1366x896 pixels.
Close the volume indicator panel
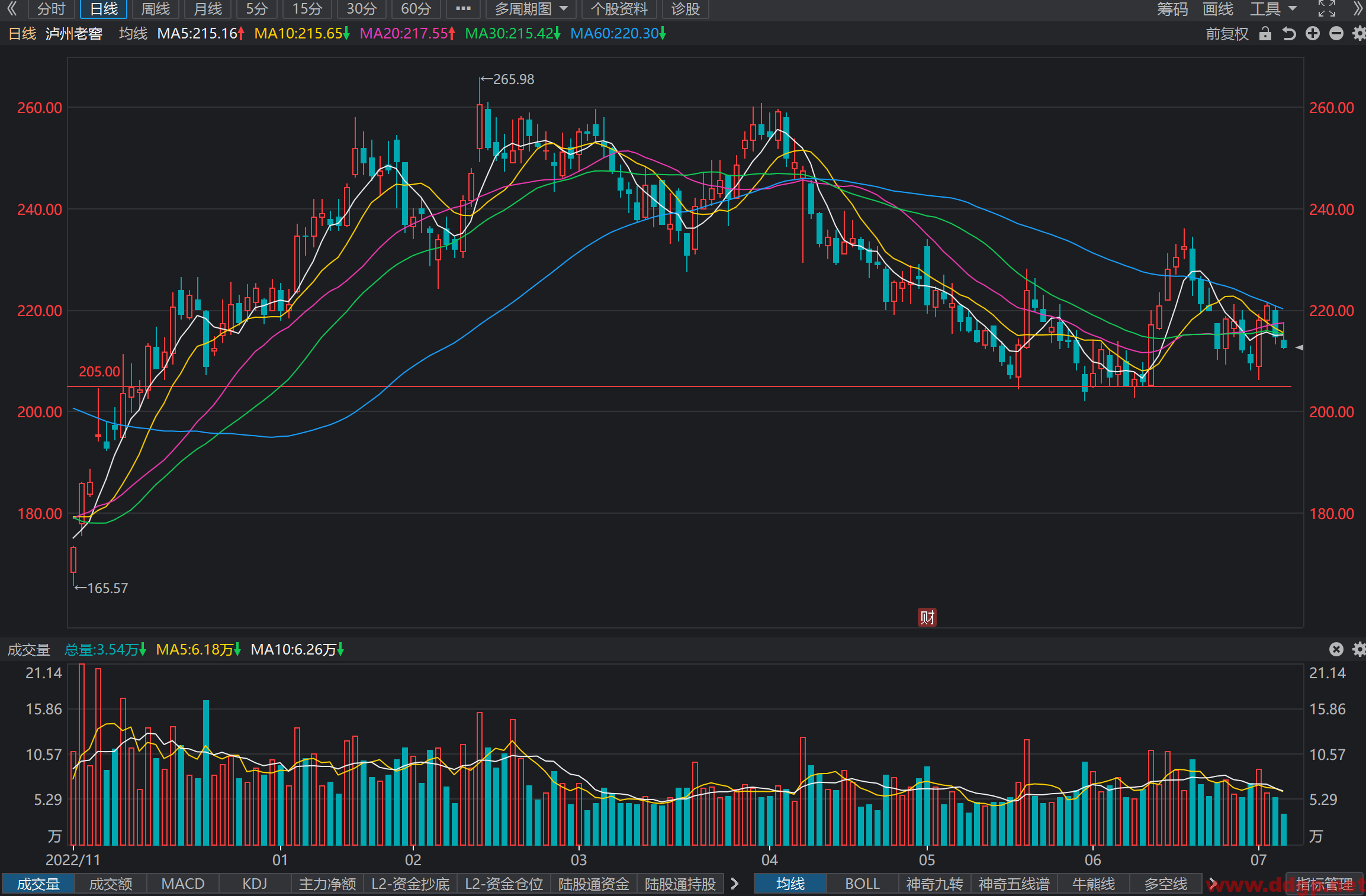(x=1336, y=649)
